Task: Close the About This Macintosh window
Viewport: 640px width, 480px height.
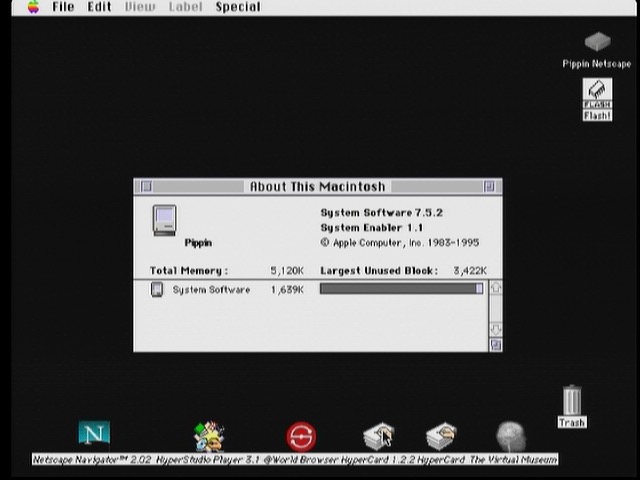Action: [x=147, y=187]
